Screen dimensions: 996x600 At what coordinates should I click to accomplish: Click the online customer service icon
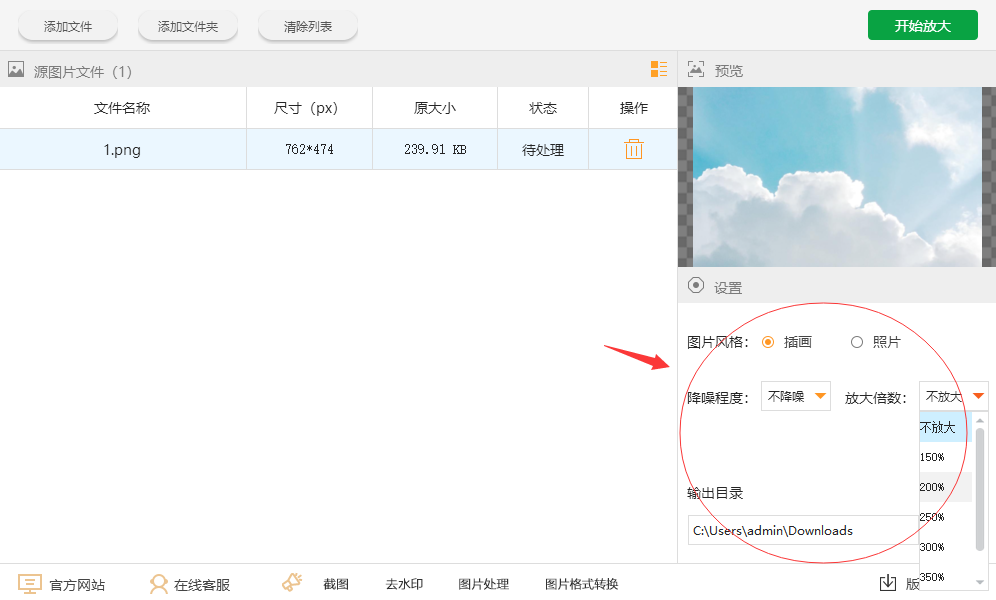pyautogui.click(x=158, y=584)
